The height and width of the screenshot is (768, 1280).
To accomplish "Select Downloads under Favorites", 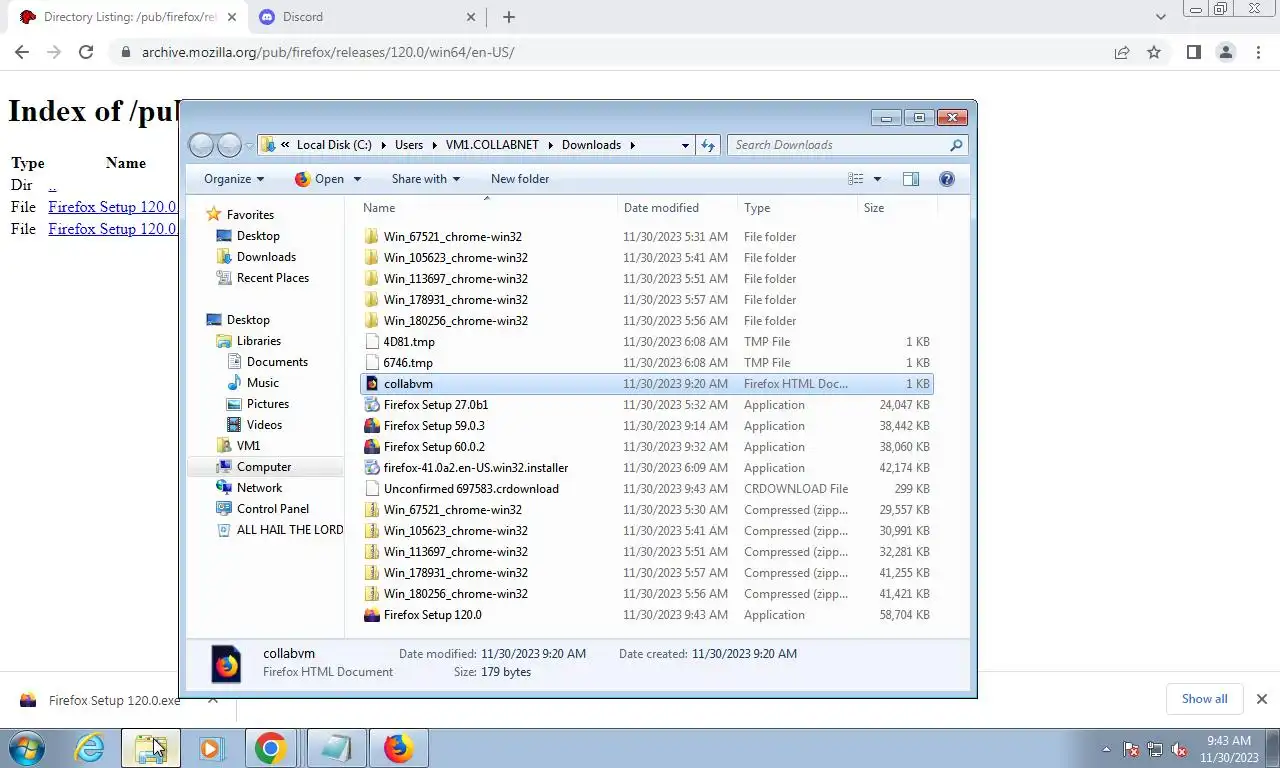I will (x=266, y=257).
